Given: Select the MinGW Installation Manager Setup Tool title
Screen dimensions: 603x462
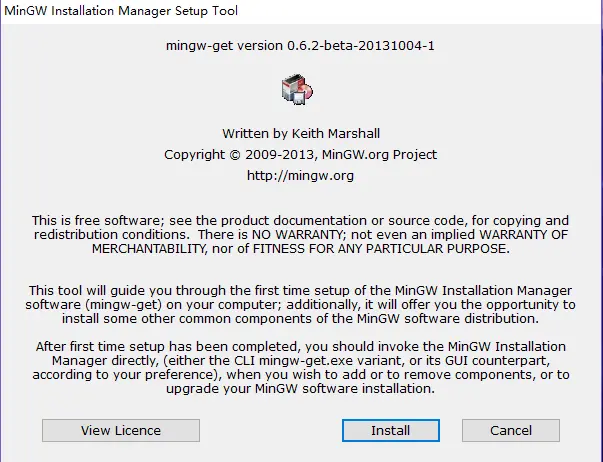Looking at the screenshot, I should coord(121,10).
